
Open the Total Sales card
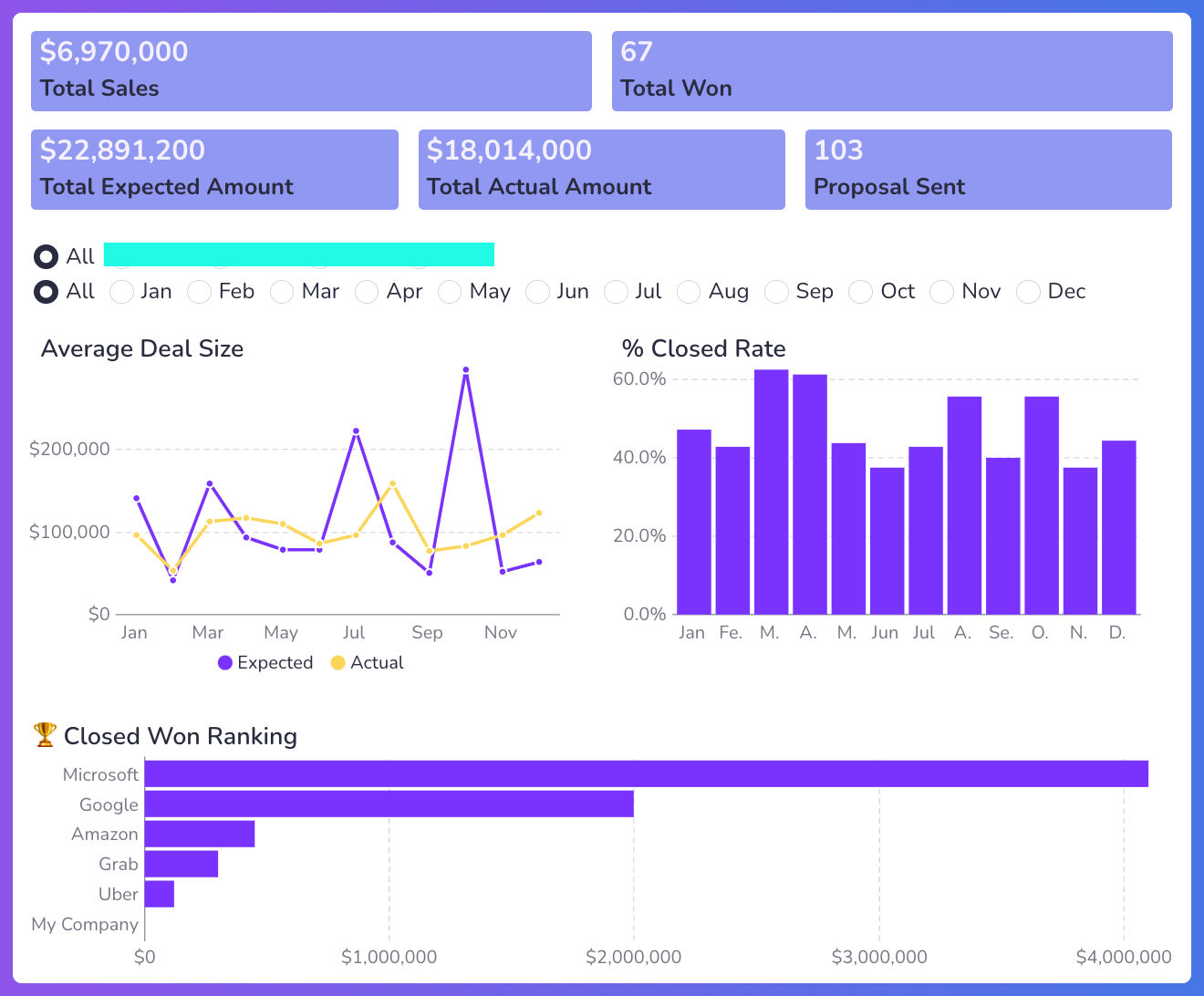click(311, 71)
